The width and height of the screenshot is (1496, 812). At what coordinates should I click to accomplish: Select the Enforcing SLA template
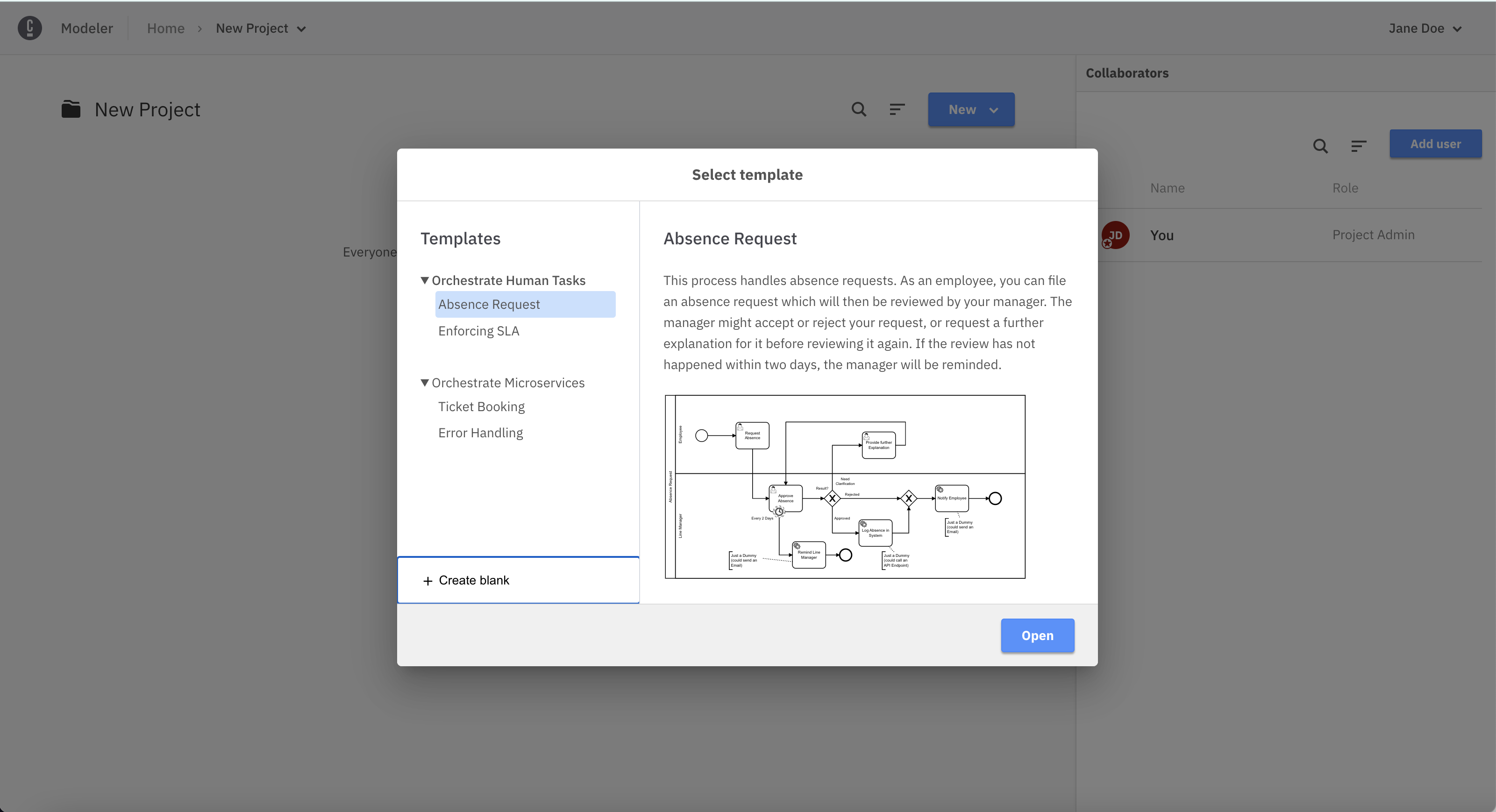[479, 330]
